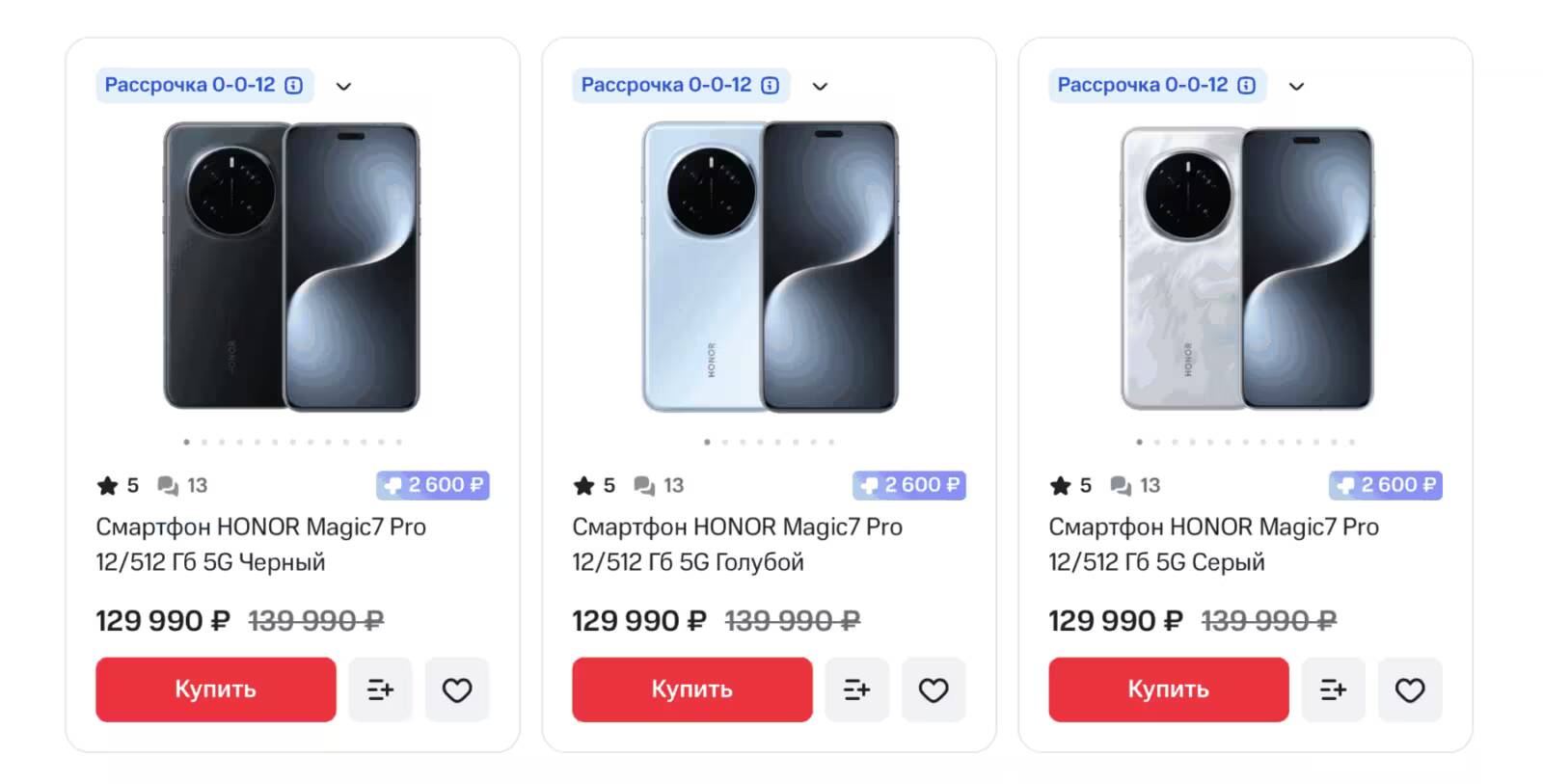Image resolution: width=1543 pixels, height=784 pixels.
Task: Add blue Magic7 Pro to favorites heart
Action: point(934,689)
